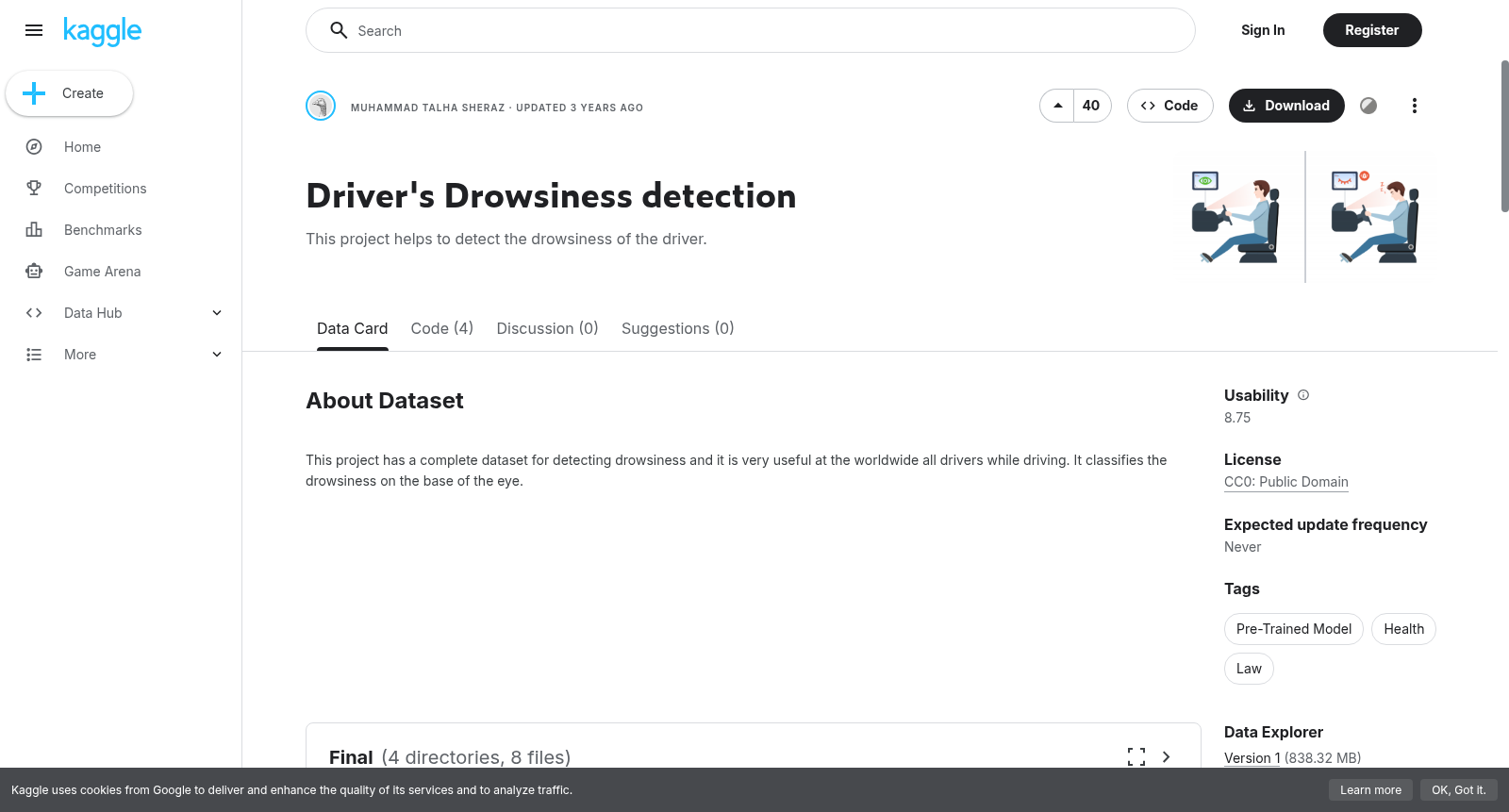
Task: Click the More list icon
Action: click(34, 355)
